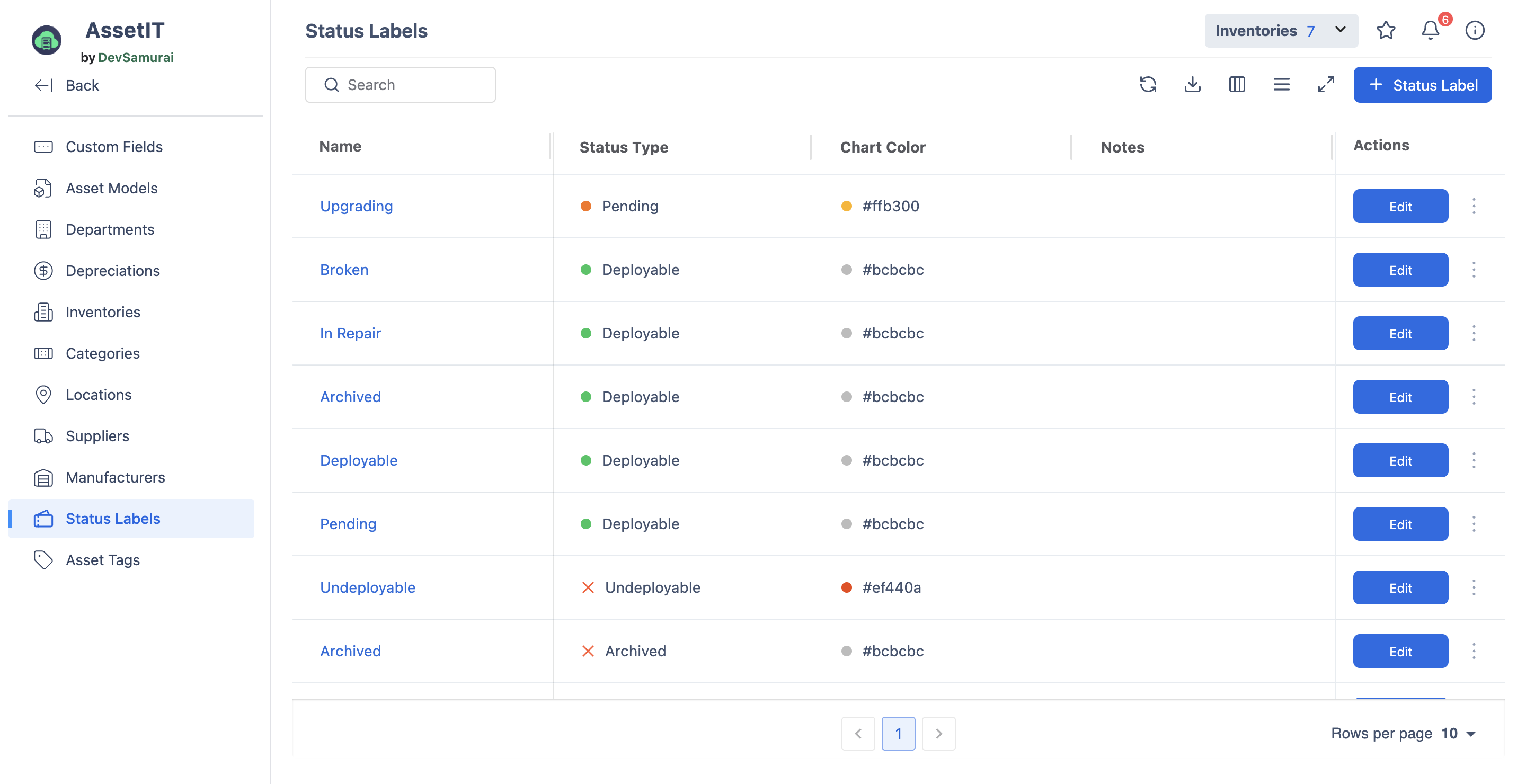Click the add Status Label button
The width and height of the screenshot is (1526, 784).
1422,85
